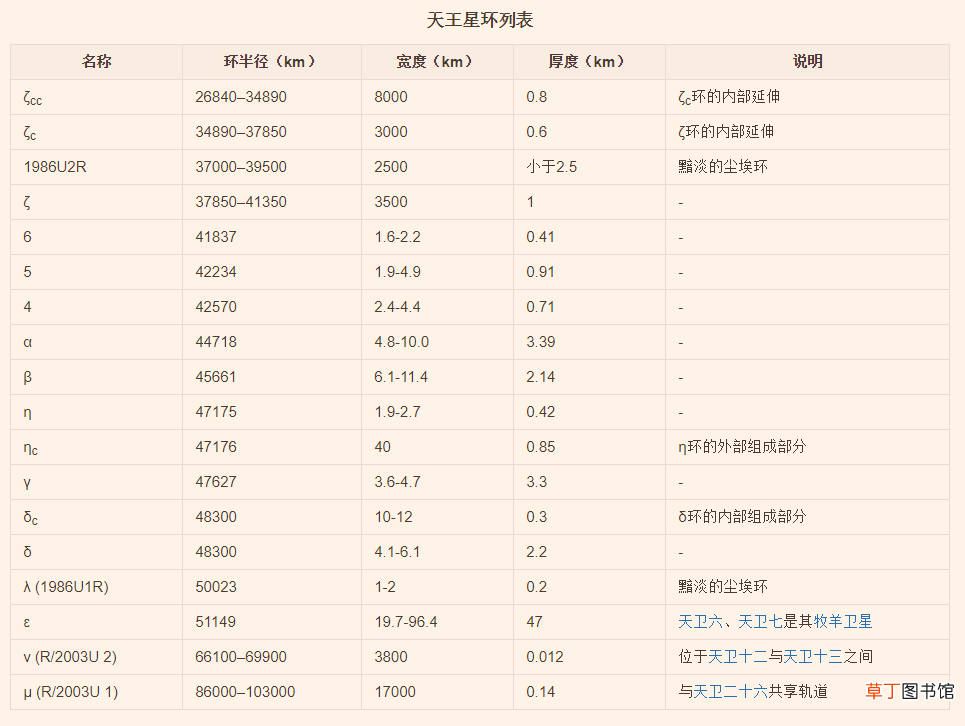The image size is (965, 726).
Task: Select radius value 47176
Action: click(x=216, y=447)
